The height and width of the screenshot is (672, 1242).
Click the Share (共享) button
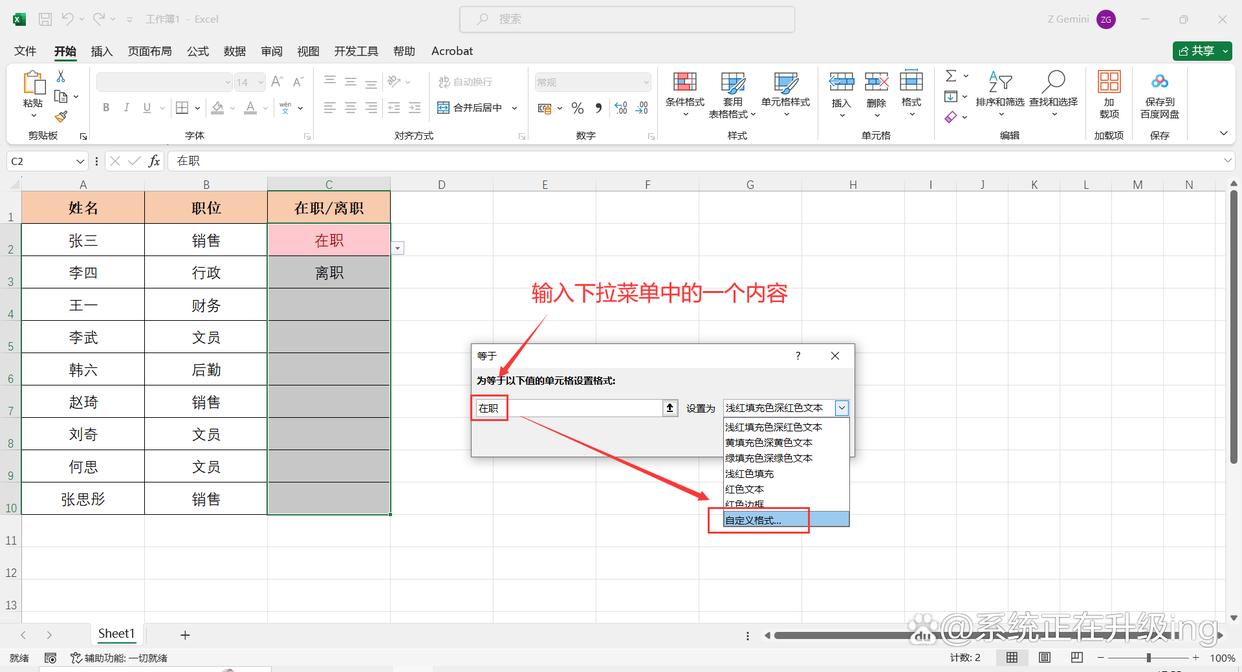coord(1202,51)
